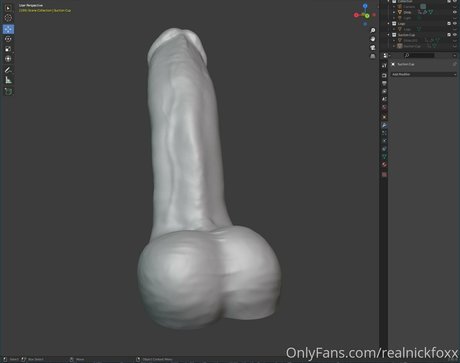Select the Logo collection row
This screenshot has width=460, height=363.
click(401, 24)
